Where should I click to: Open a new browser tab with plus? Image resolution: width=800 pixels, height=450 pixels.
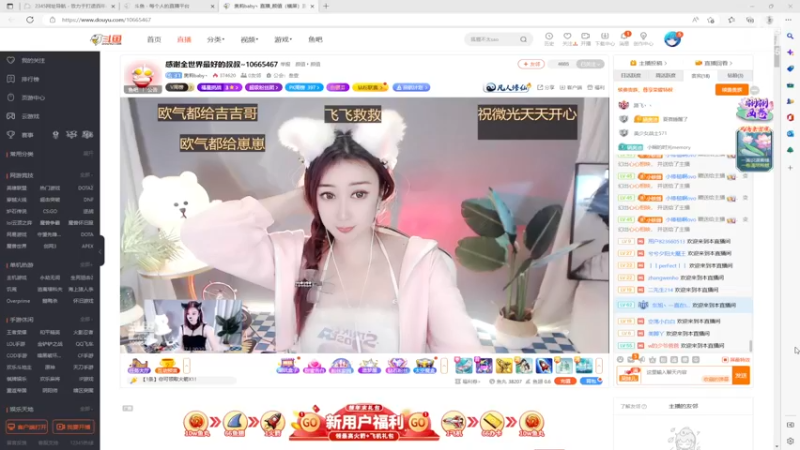pos(326,6)
